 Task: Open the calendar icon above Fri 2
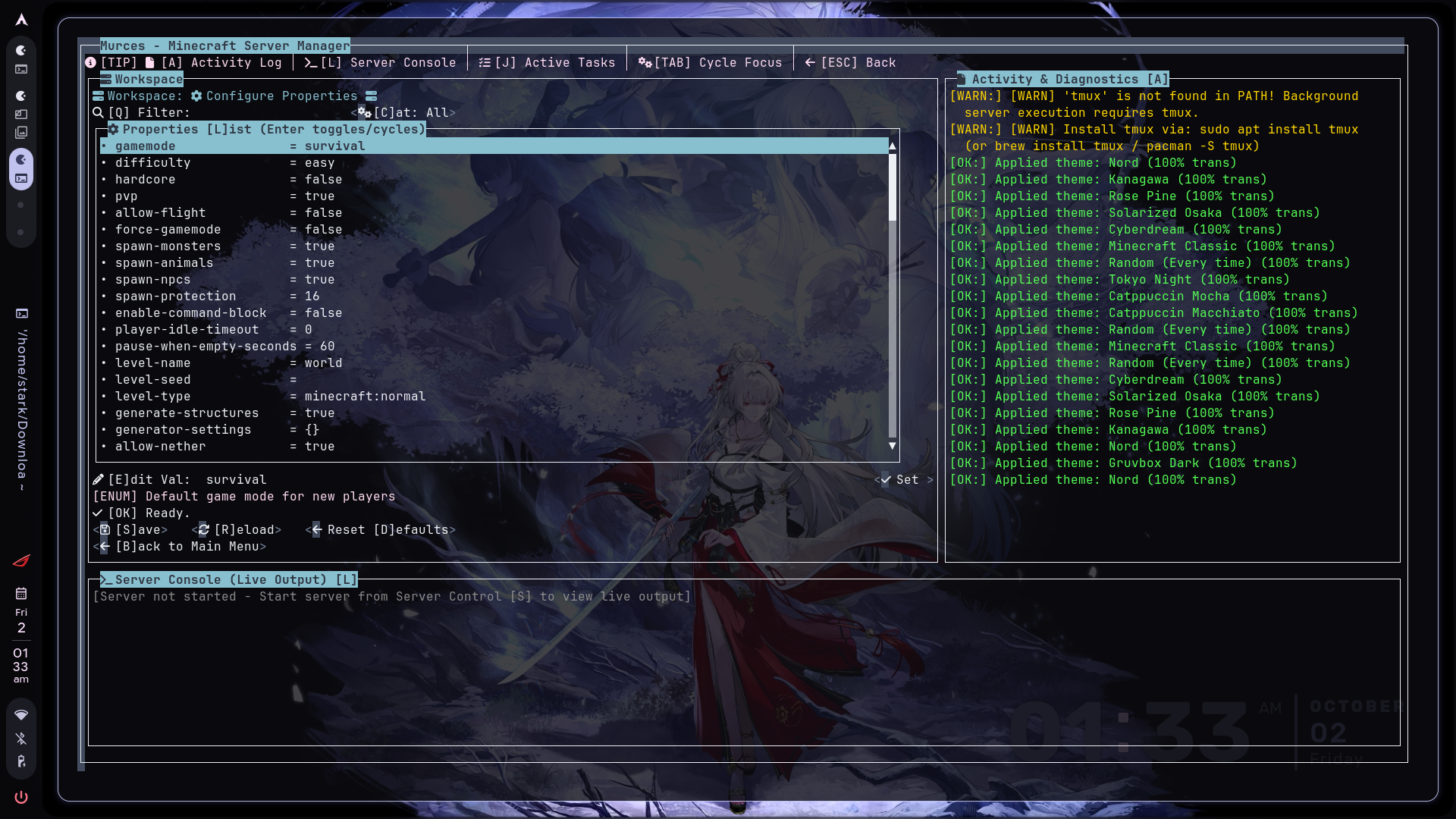(x=21, y=593)
